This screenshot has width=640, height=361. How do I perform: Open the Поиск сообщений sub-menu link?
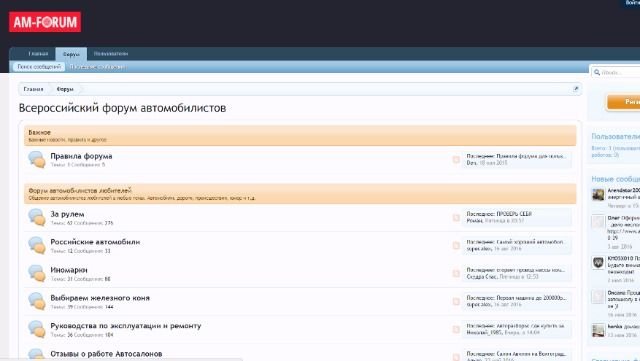tap(39, 67)
